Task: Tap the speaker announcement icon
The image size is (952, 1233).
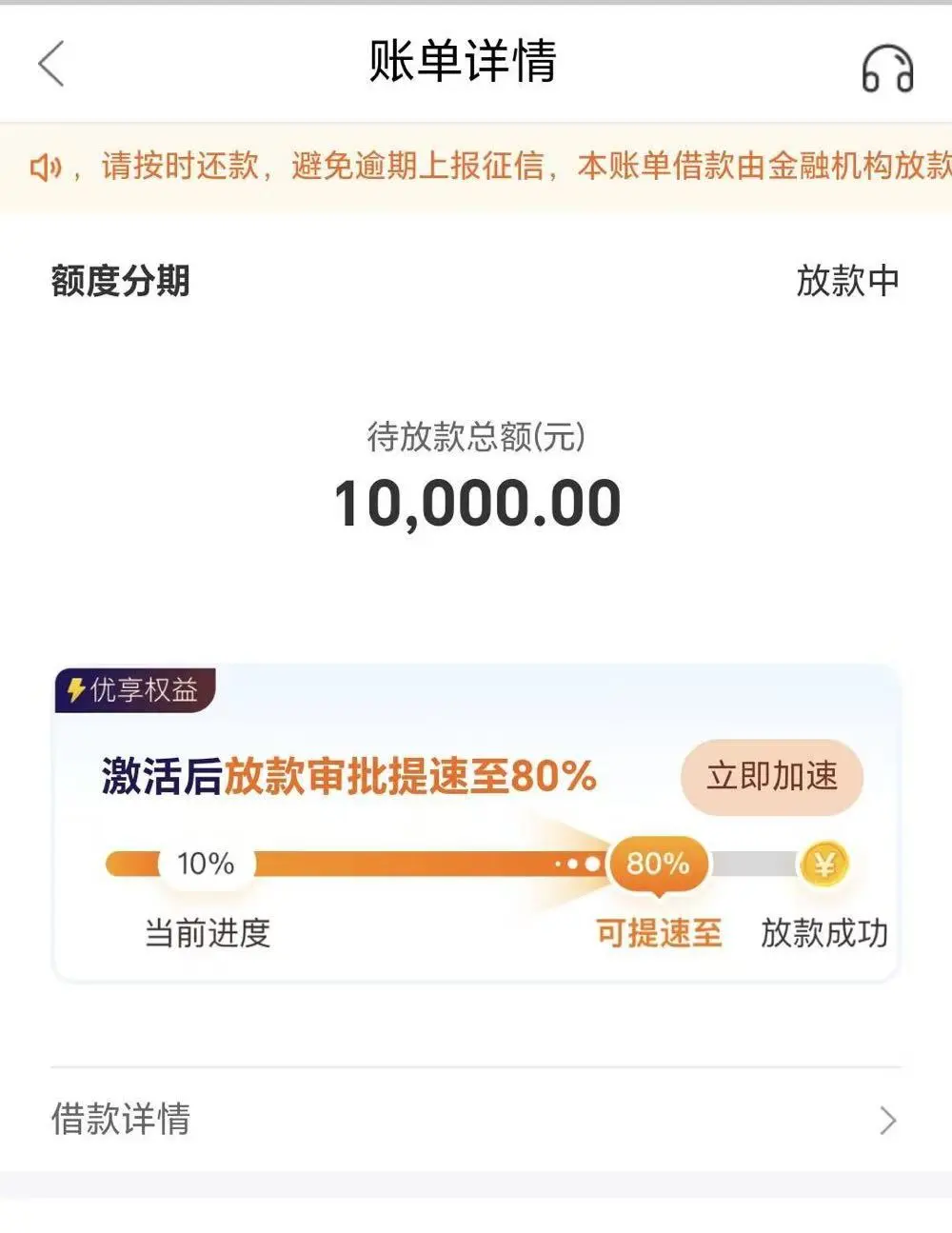Action: point(45,168)
